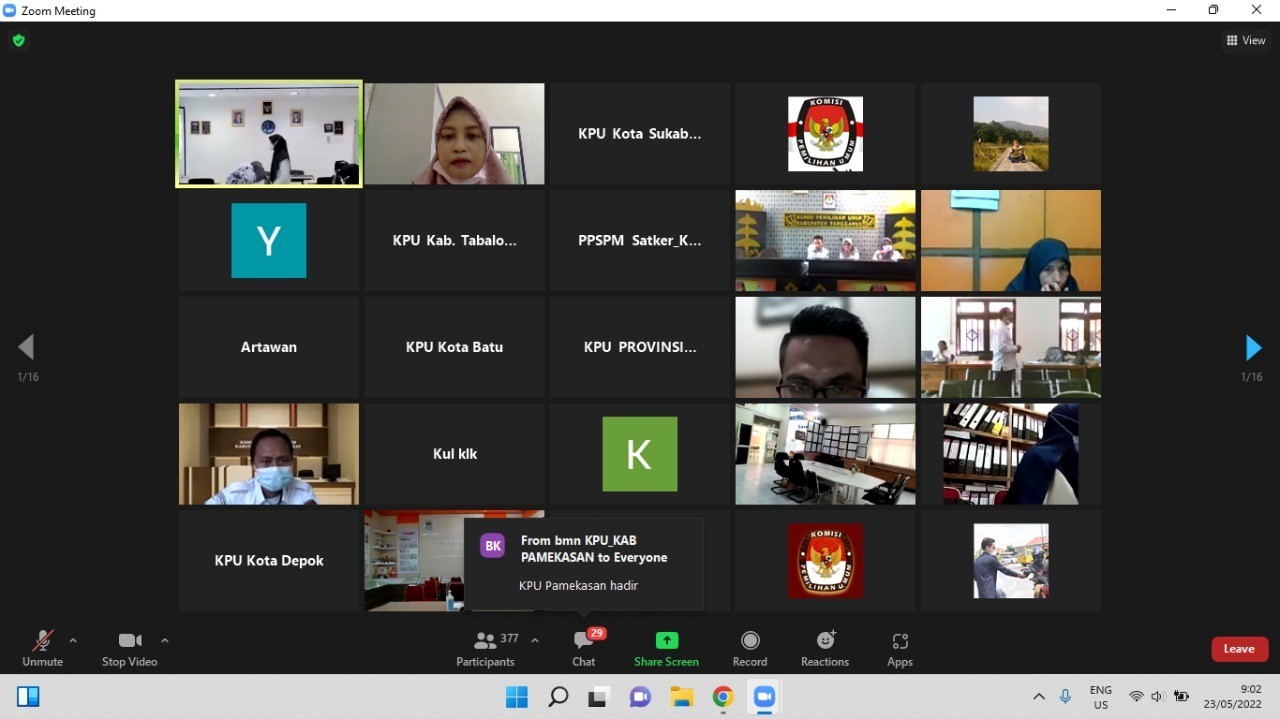
Task: Open the Participants panel
Action: (486, 648)
